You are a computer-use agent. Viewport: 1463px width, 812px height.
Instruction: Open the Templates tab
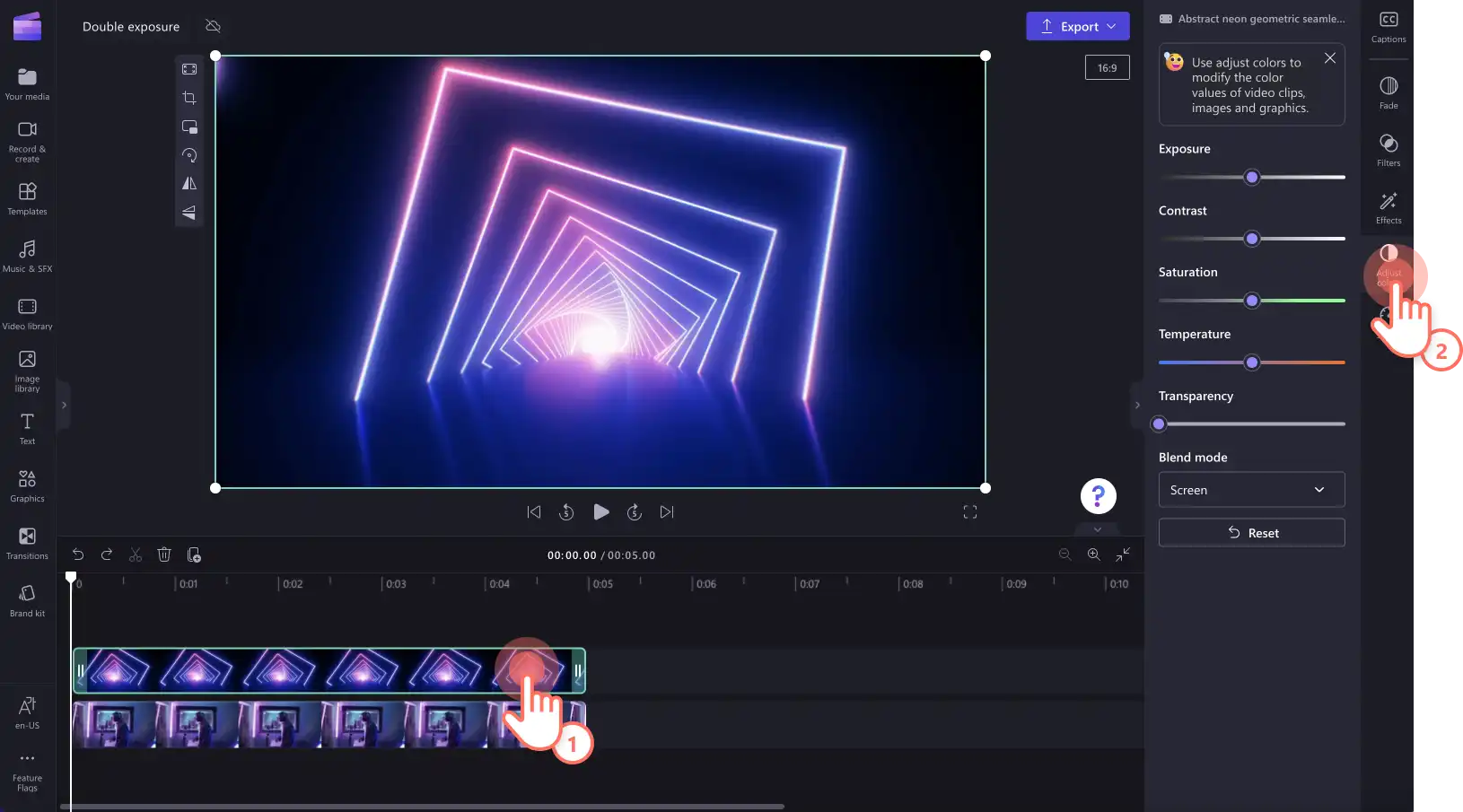click(28, 199)
